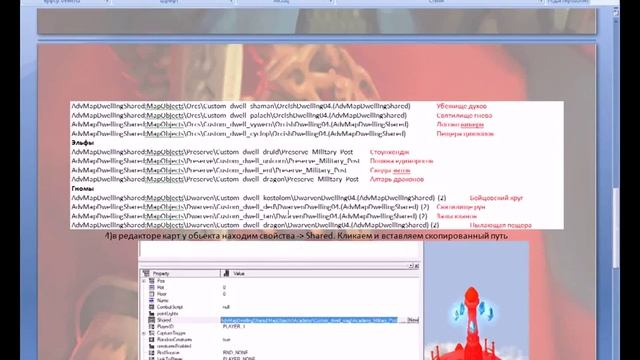
Task: Toggle the ruler button above the scrollbar
Action: coord(616,12)
